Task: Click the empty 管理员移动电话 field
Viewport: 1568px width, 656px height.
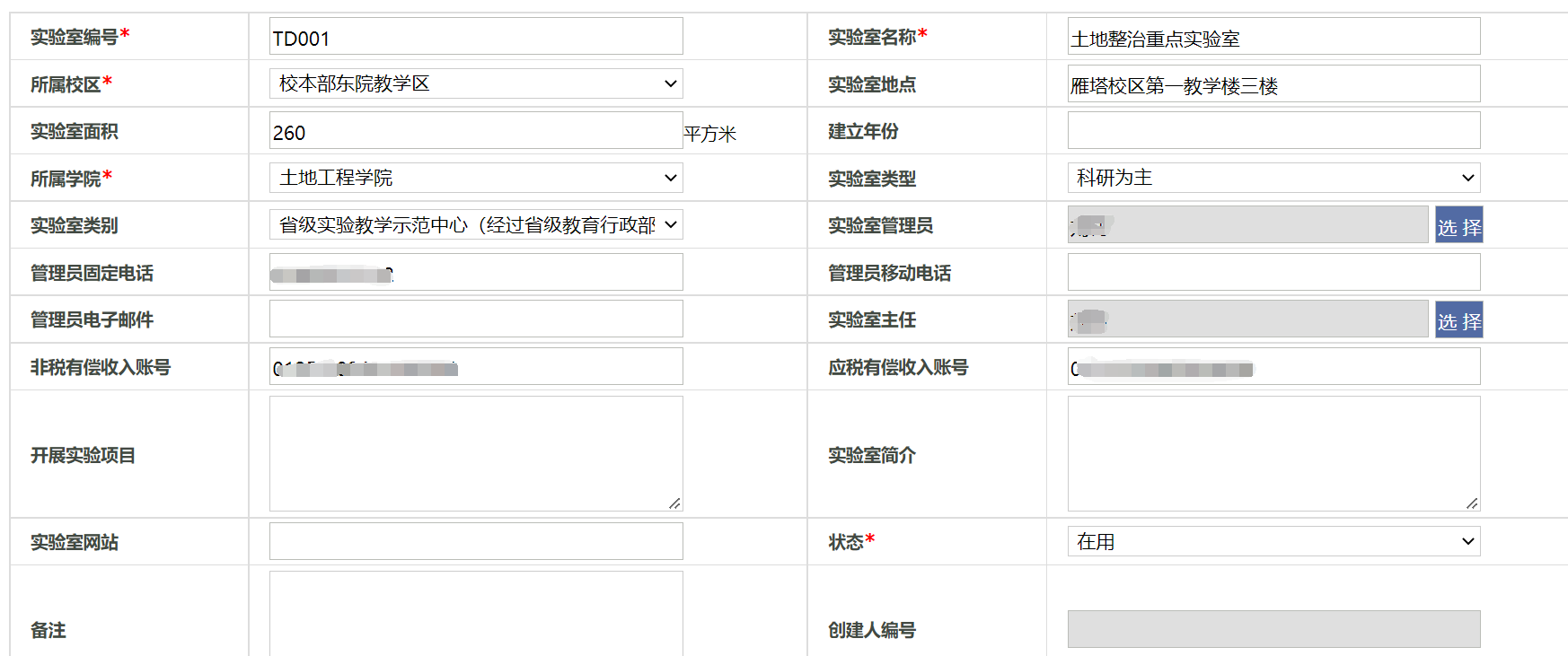Action: point(1273,272)
